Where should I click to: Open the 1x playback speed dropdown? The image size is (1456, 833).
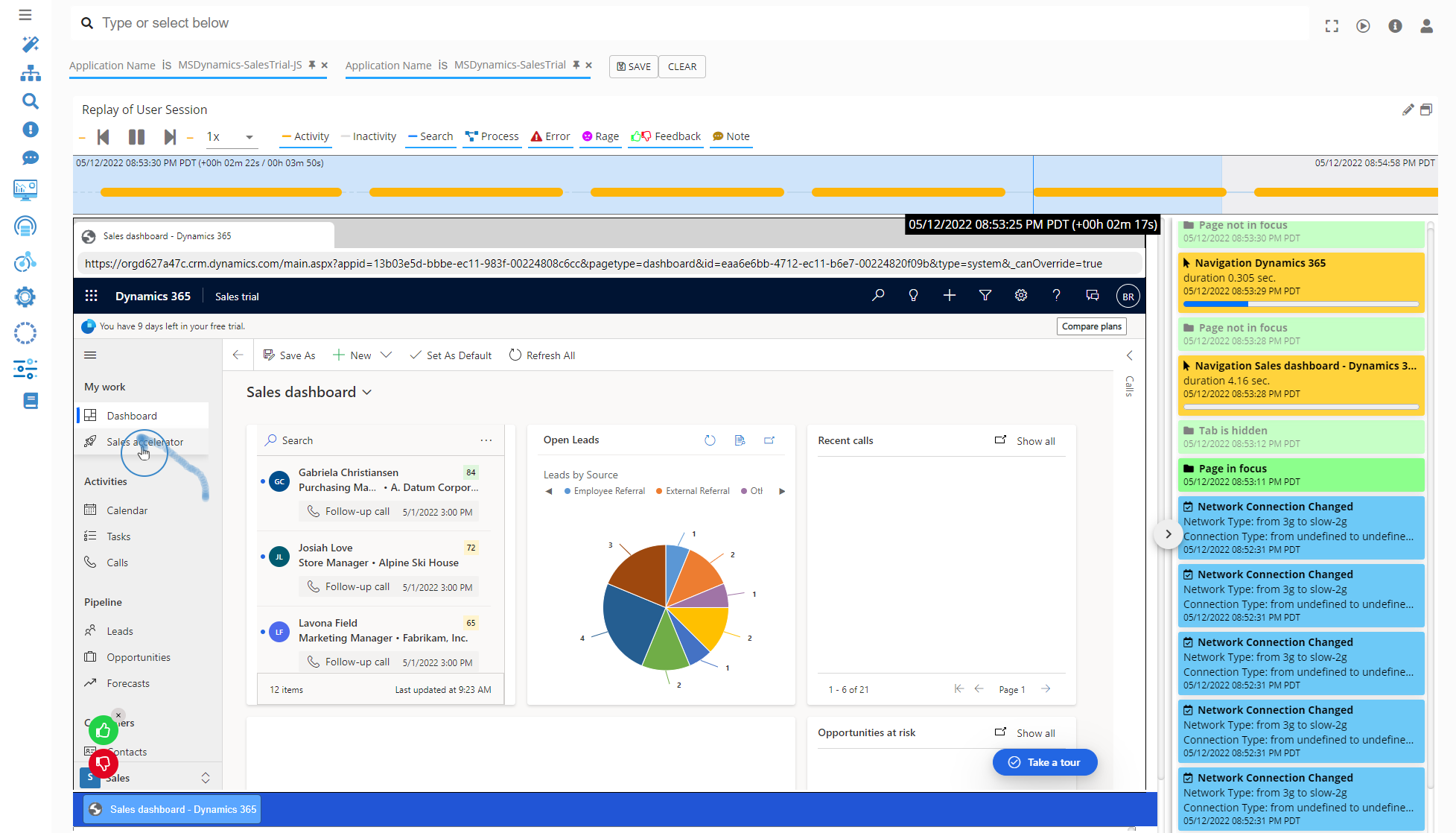pos(249,136)
